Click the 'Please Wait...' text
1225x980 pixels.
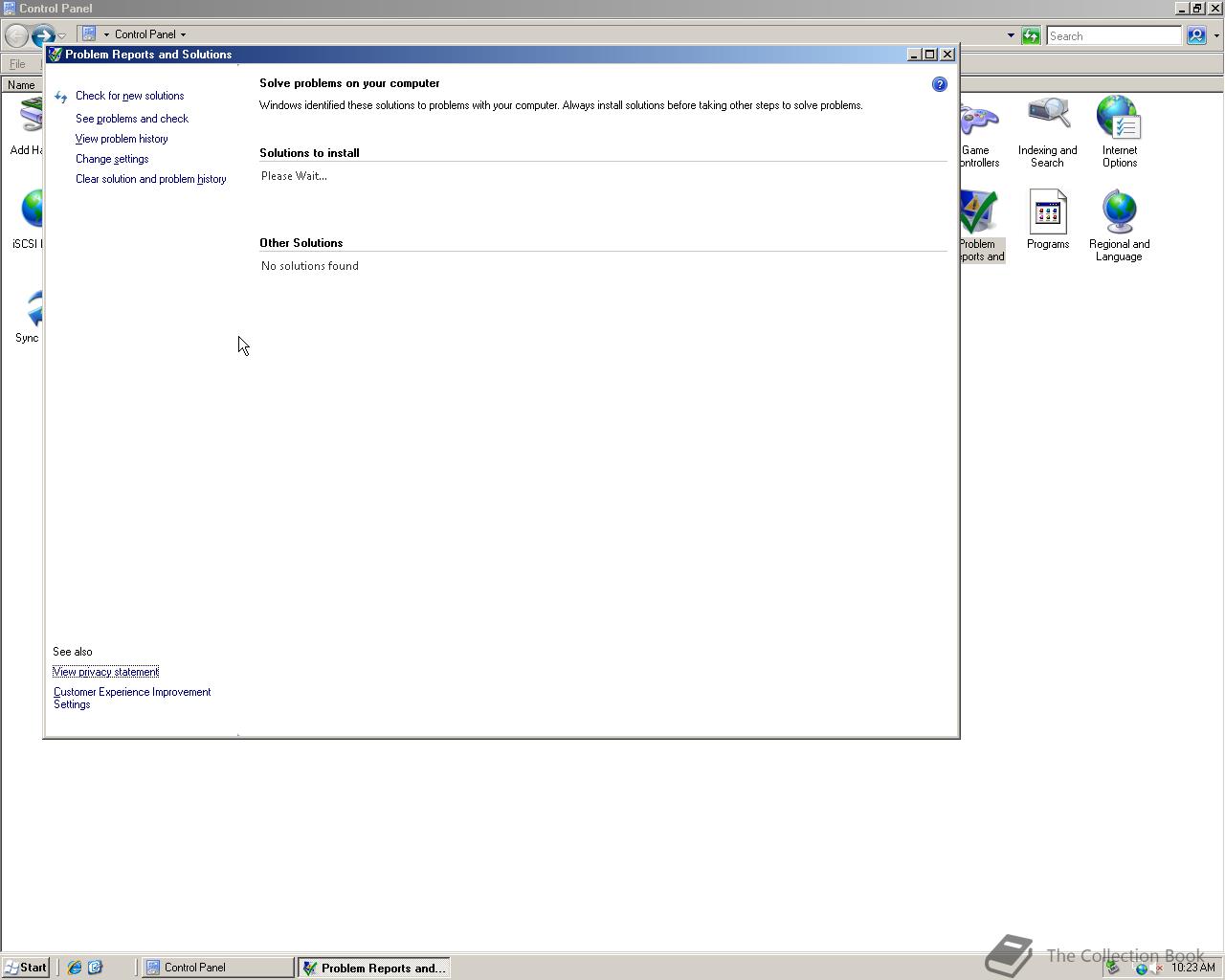(294, 176)
